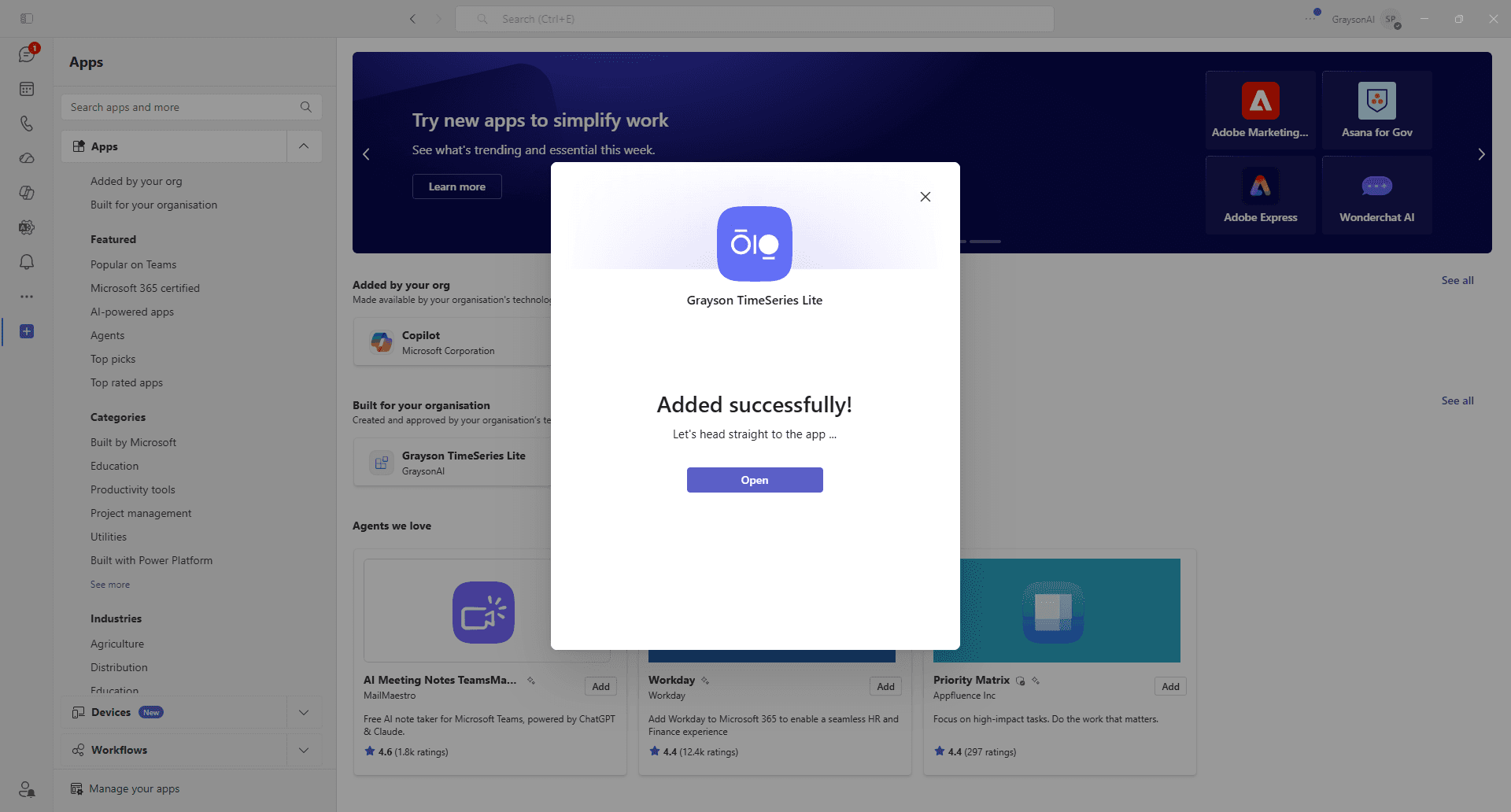The image size is (1511, 812).
Task: Open Built with Power Platform category
Action: pos(151,560)
